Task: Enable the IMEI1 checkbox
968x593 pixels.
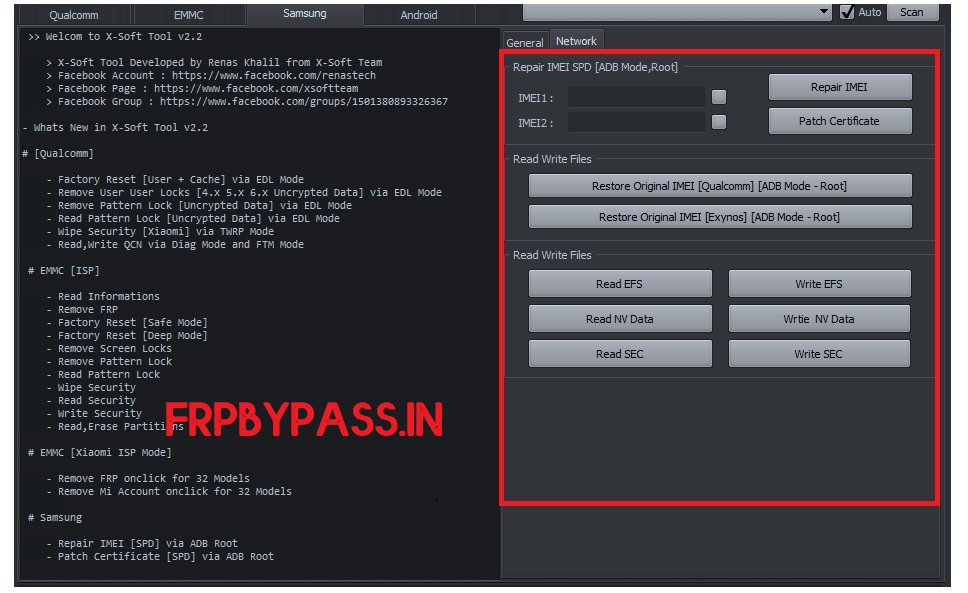Action: [719, 97]
